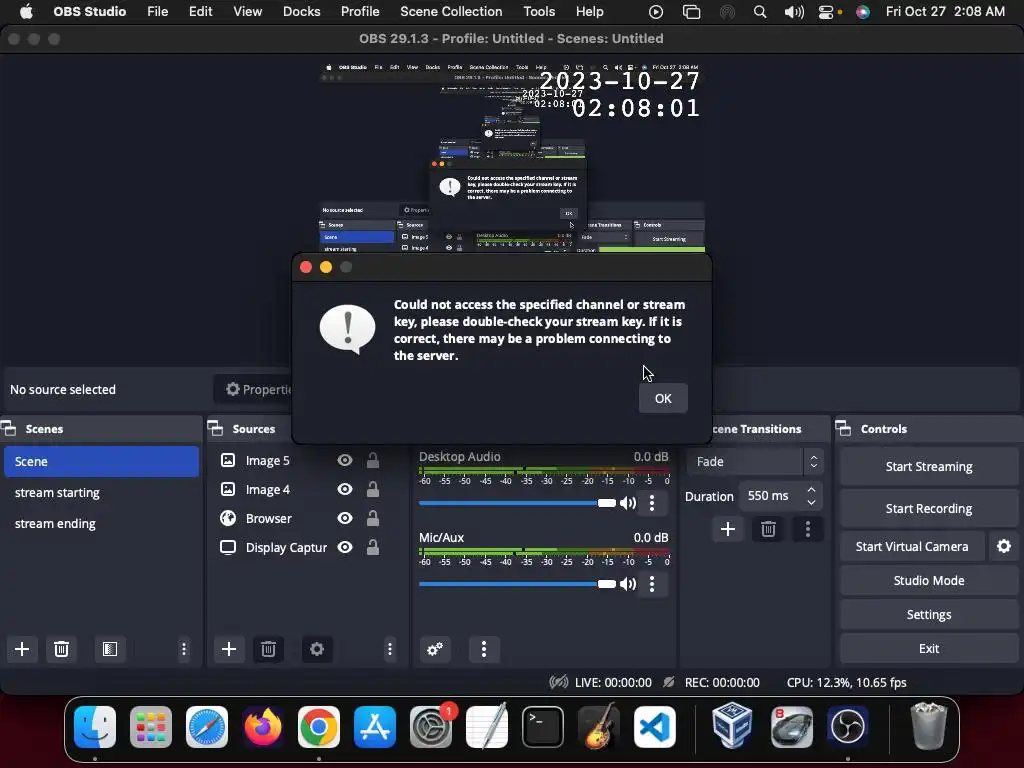Lock the Display Capture source

coord(373,547)
